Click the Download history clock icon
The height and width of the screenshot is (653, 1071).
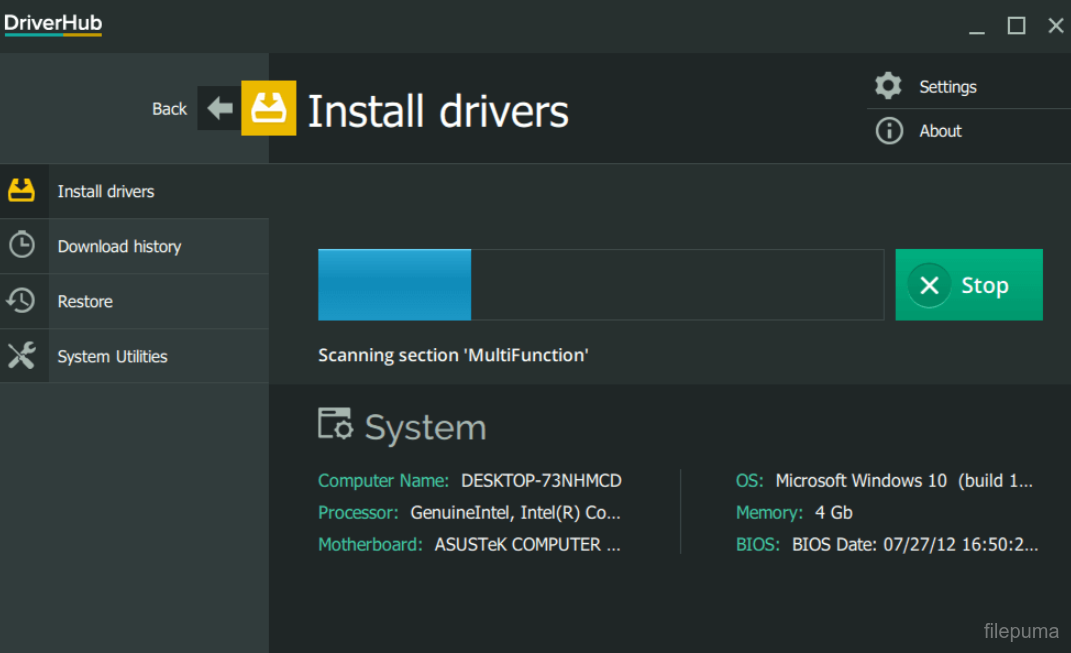22,245
